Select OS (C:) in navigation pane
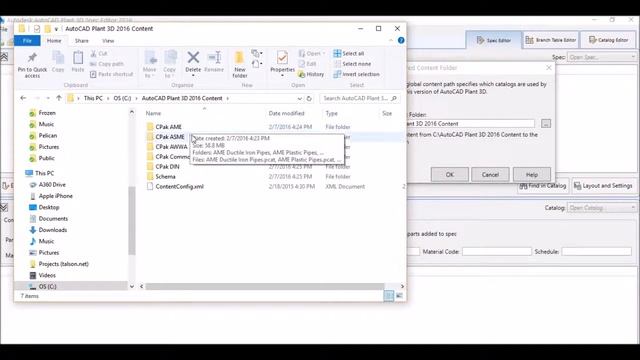Image resolution: width=640 pixels, height=360 pixels. point(47,287)
